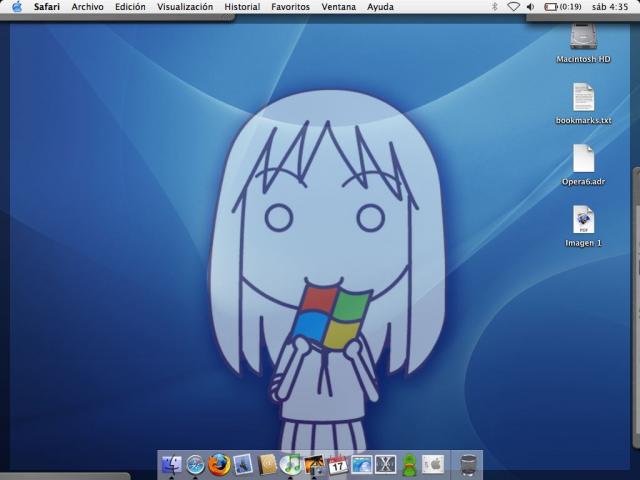Show Wi-Fi status menu

pos(513,7)
